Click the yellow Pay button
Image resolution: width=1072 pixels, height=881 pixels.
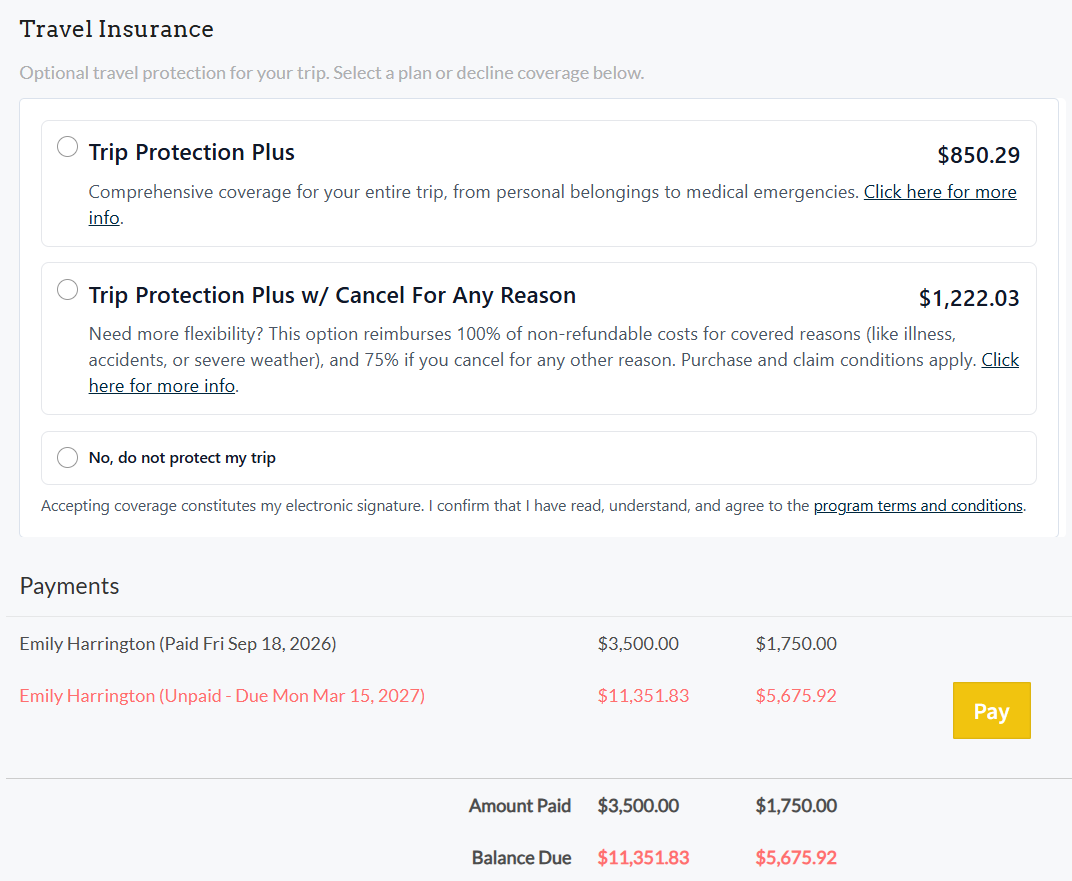click(x=991, y=710)
